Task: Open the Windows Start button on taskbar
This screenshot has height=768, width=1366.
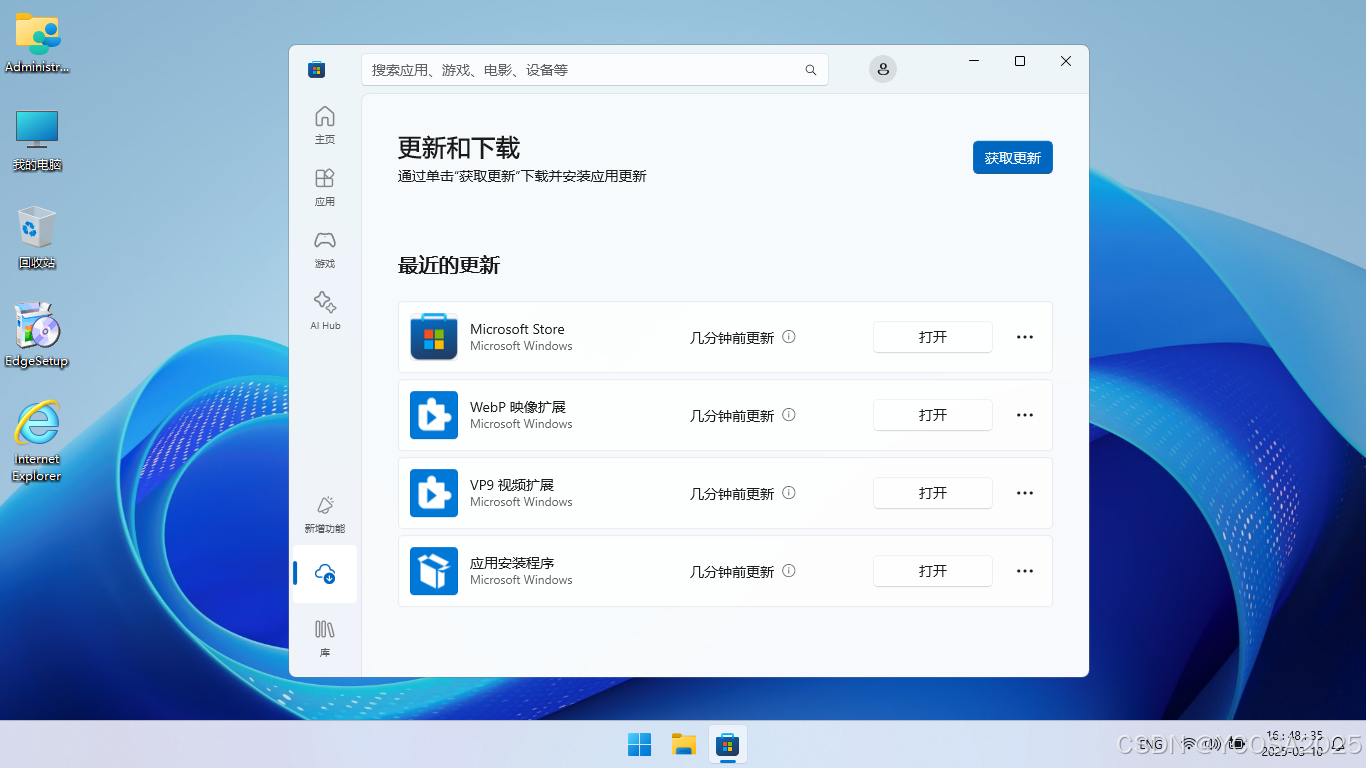Action: [x=639, y=744]
